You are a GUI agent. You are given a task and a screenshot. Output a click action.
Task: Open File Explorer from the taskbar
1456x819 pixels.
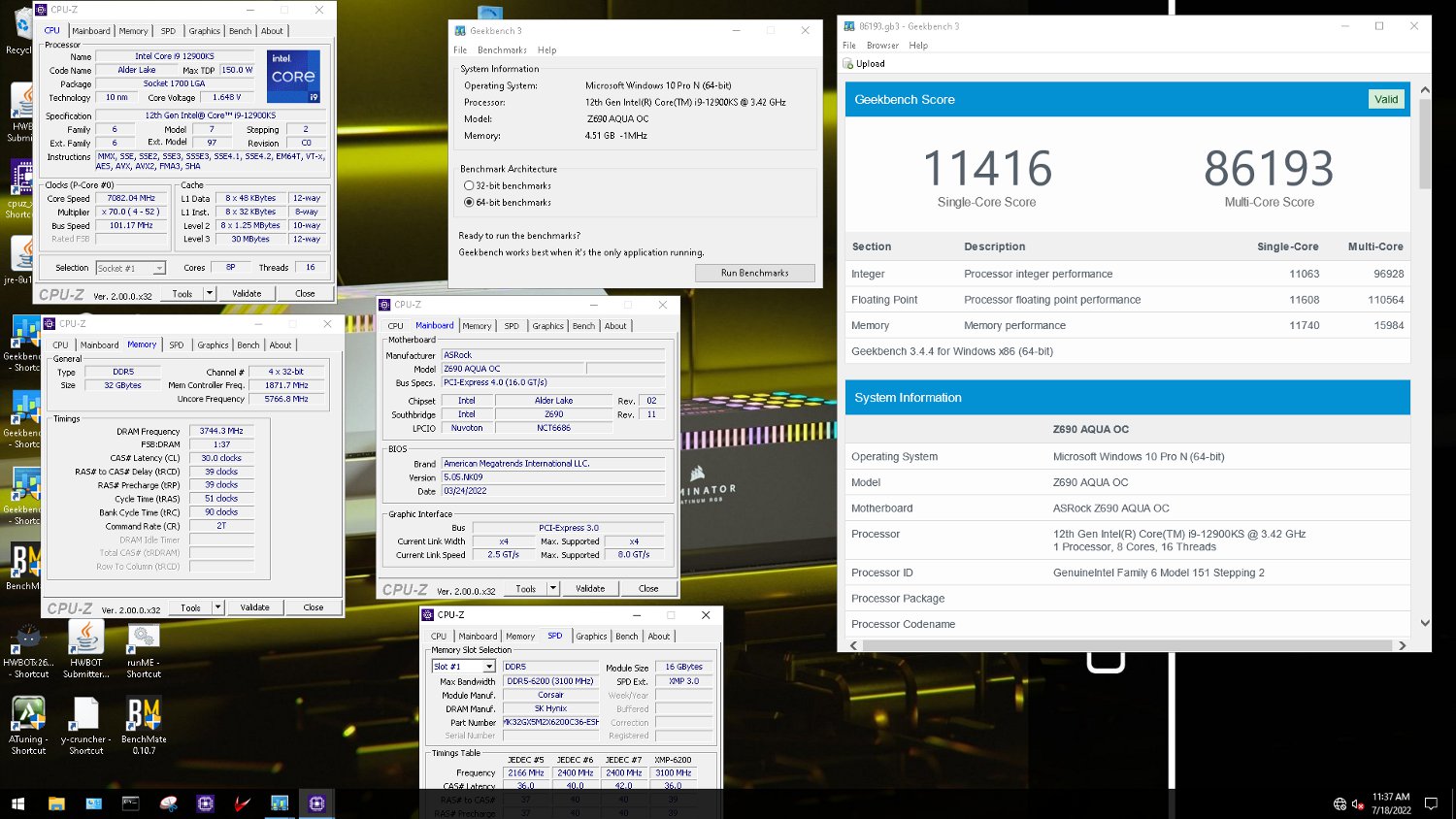click(56, 803)
